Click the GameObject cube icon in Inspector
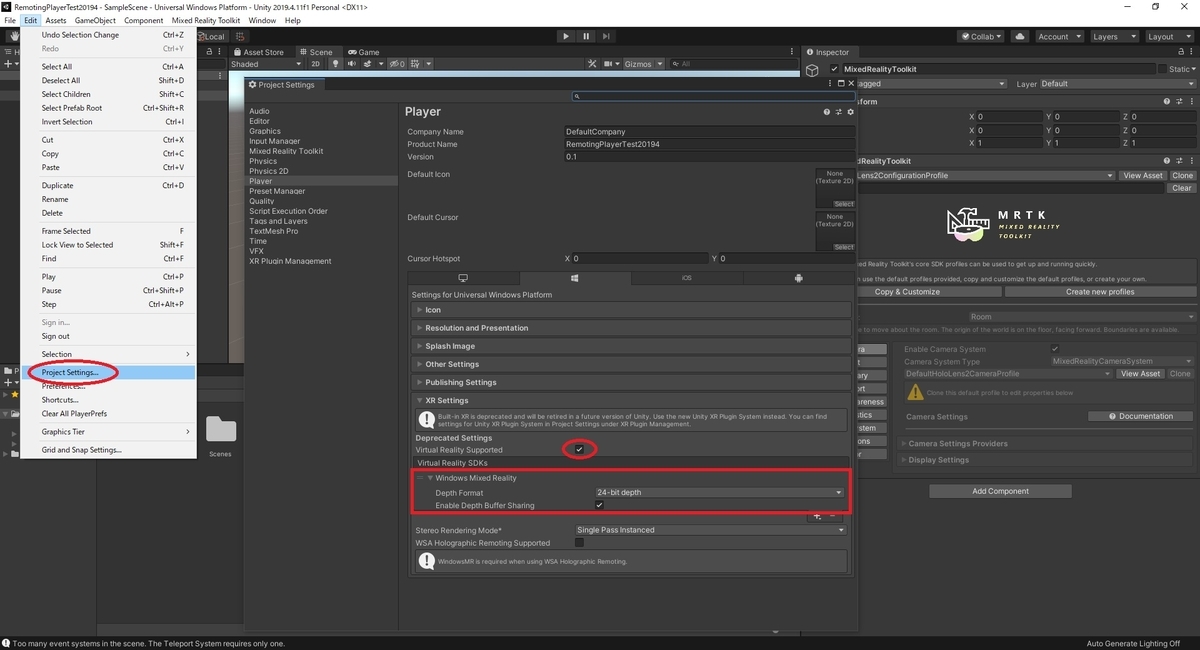Image resolution: width=1200 pixels, height=650 pixels. pyautogui.click(x=813, y=70)
